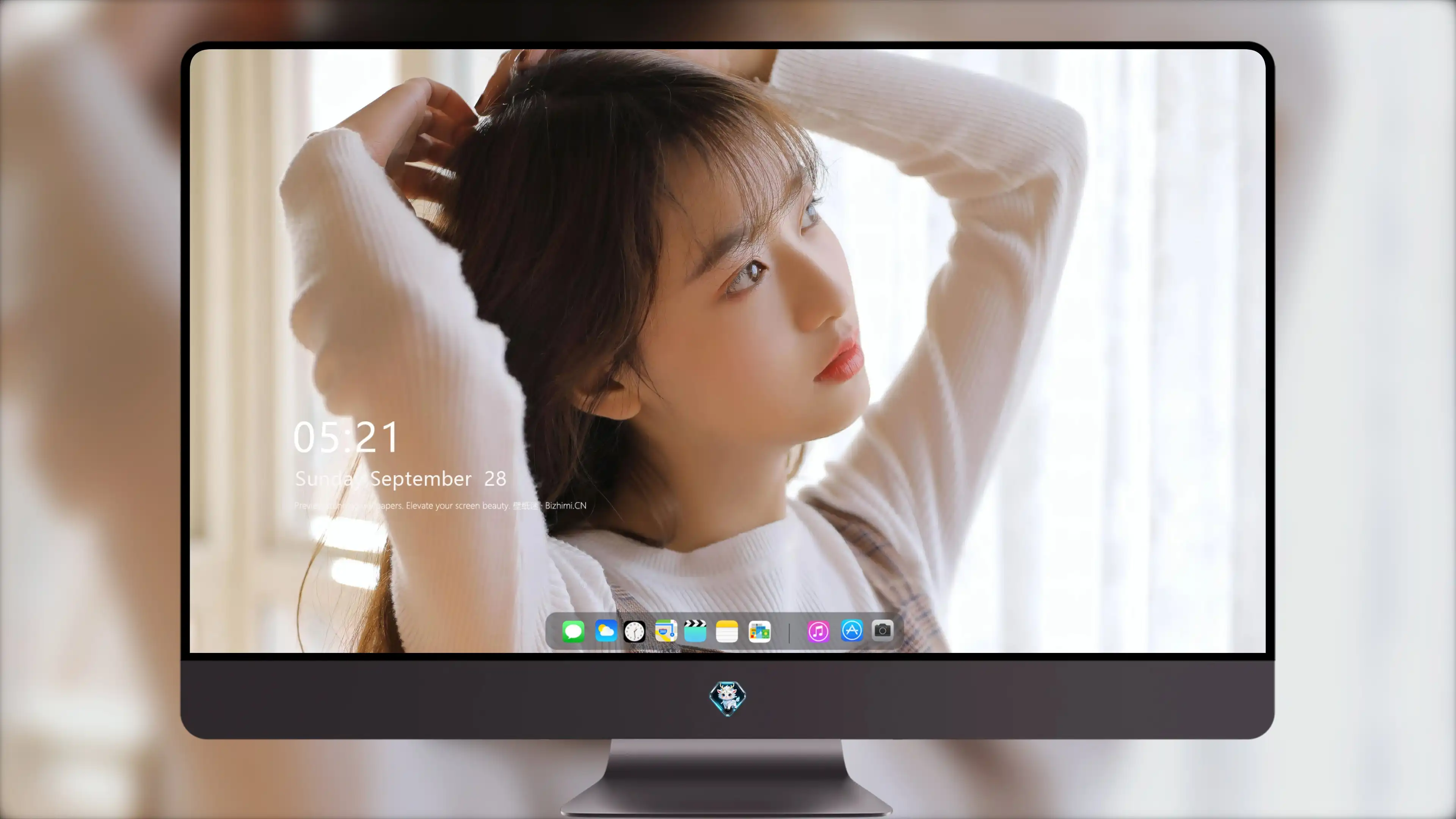This screenshot has height=819, width=1456.
Task: Click the dragon mascot logo on monitor chin
Action: tap(728, 698)
